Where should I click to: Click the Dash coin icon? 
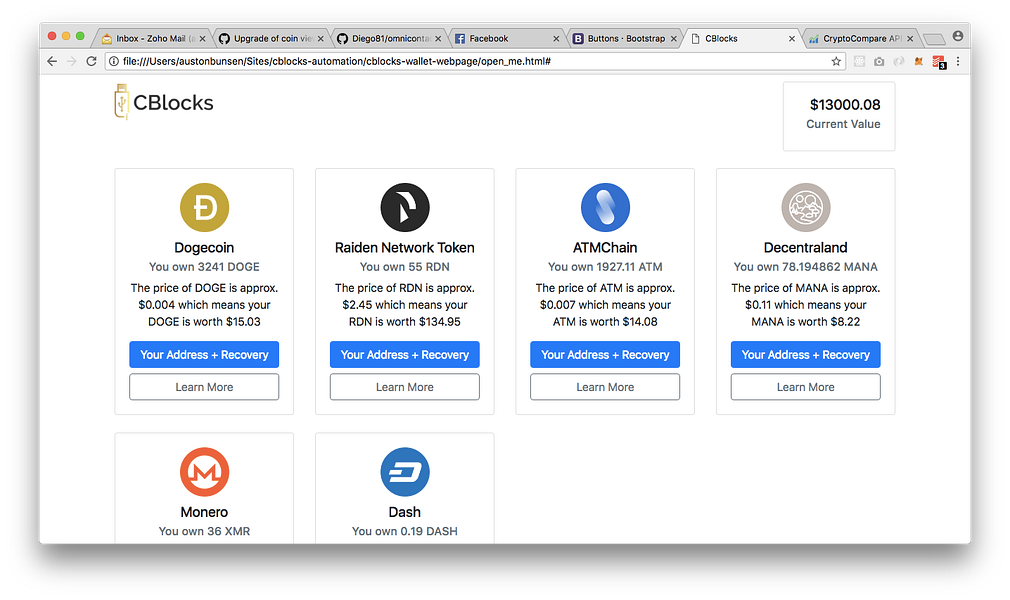pos(405,472)
